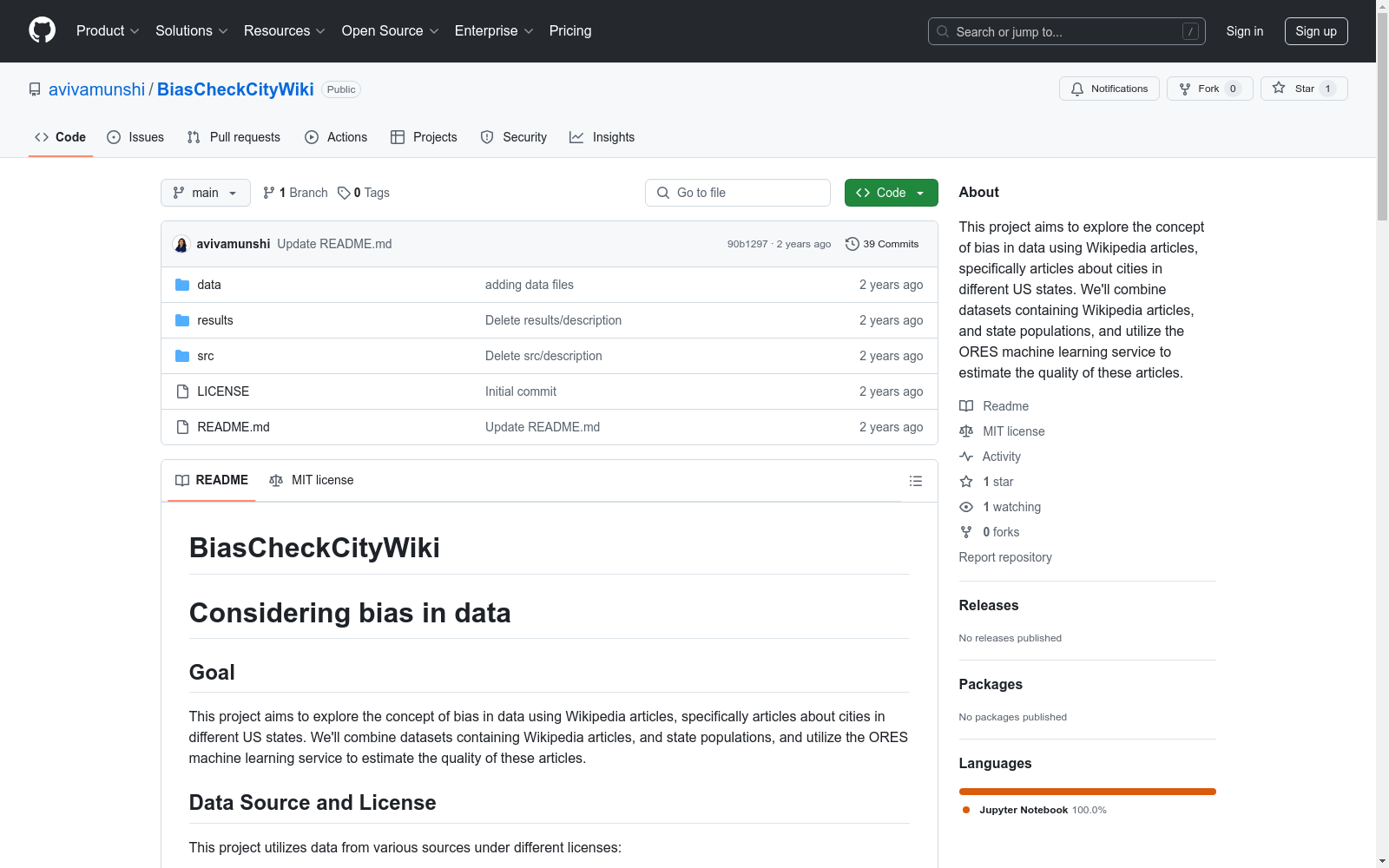Click the Actions play icon
Viewport: 1389px width, 868px height.
(312, 137)
